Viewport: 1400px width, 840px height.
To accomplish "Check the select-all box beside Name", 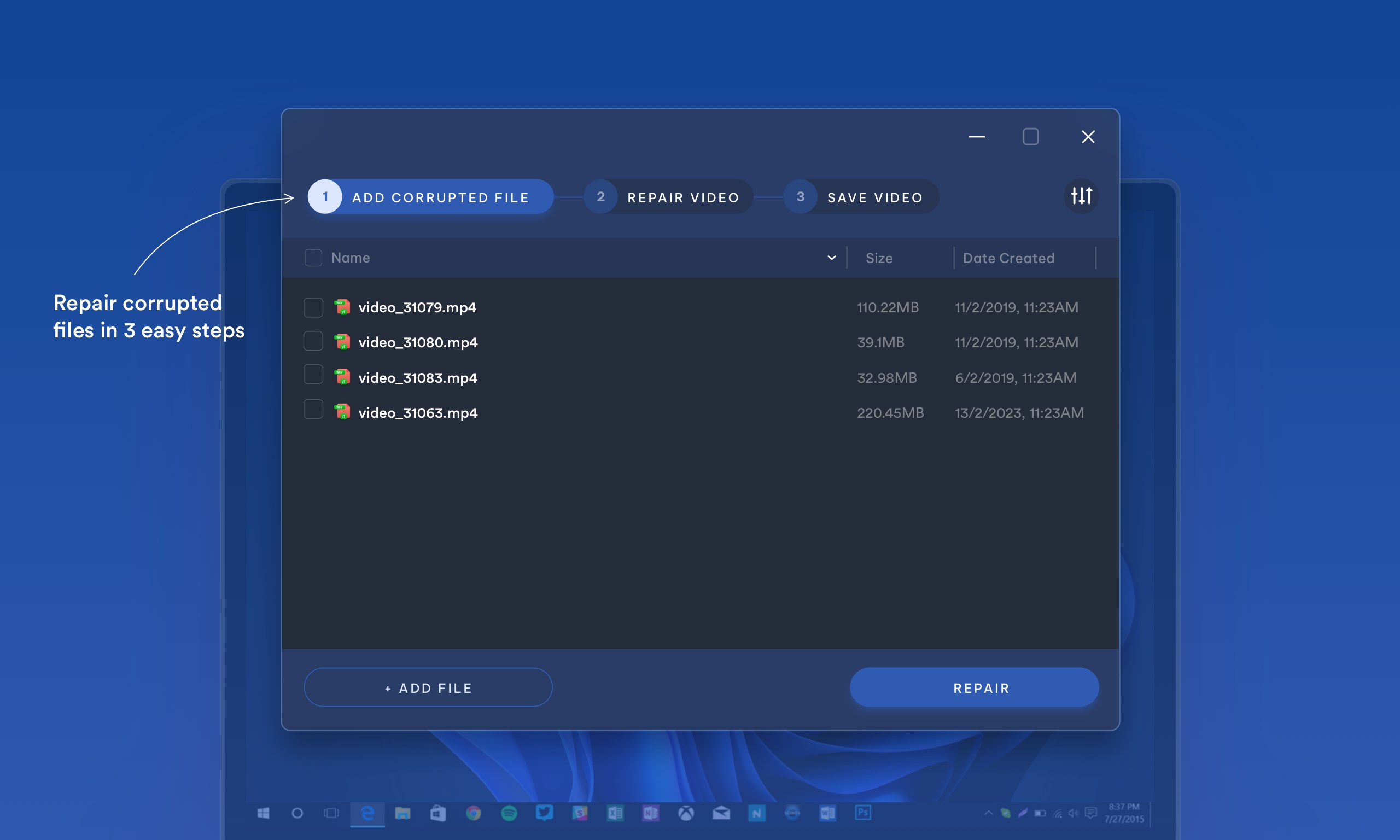I will [x=313, y=258].
